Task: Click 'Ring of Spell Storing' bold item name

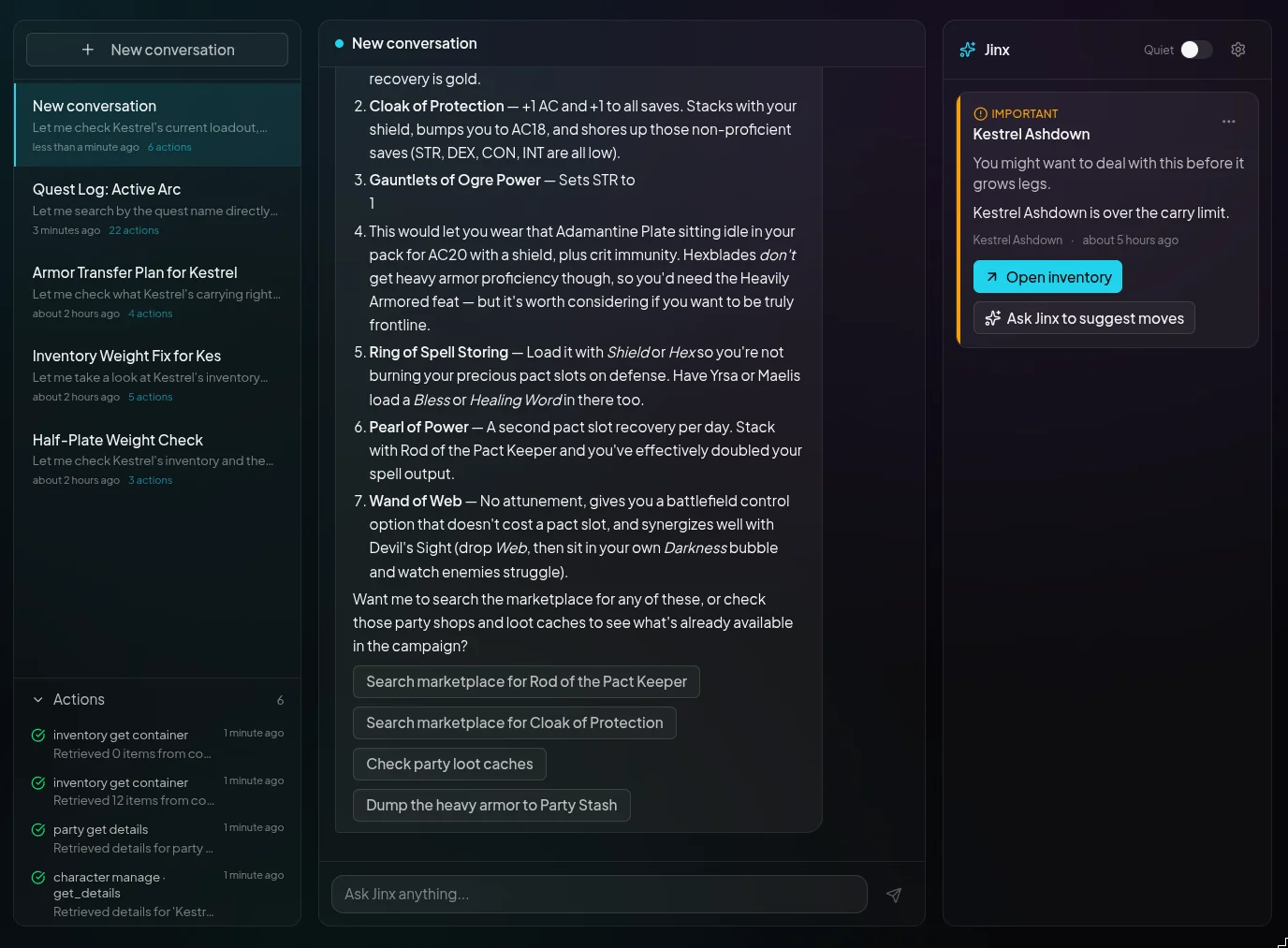Action: [x=439, y=352]
